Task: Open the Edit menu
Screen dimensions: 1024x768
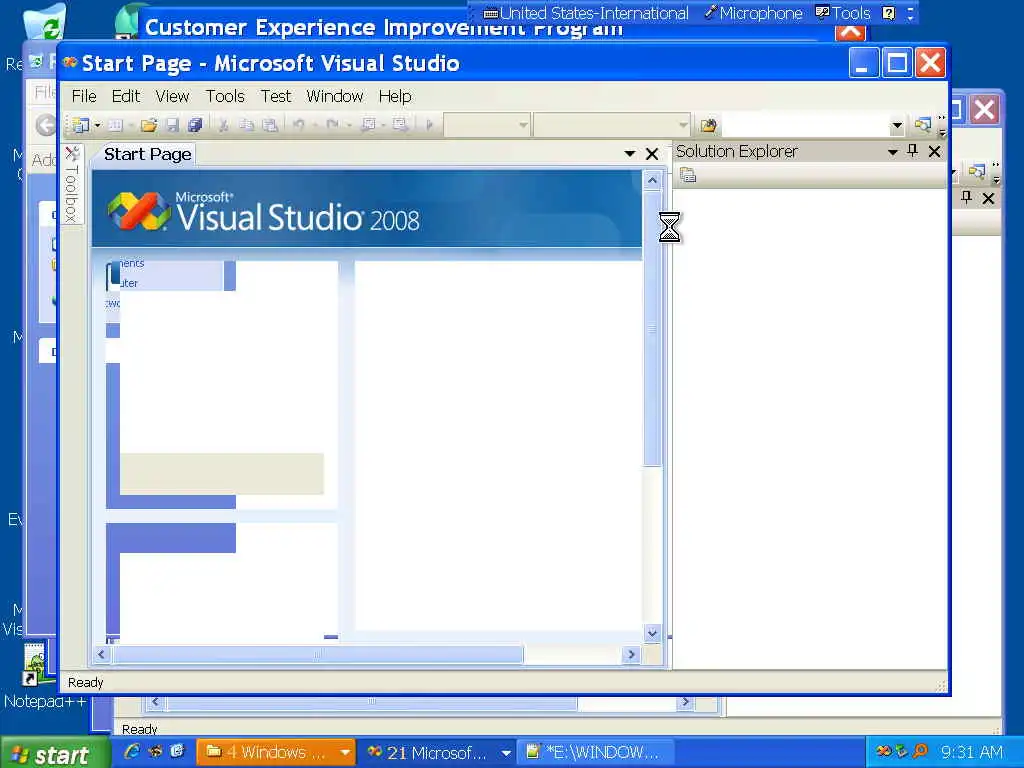Action: click(x=125, y=97)
